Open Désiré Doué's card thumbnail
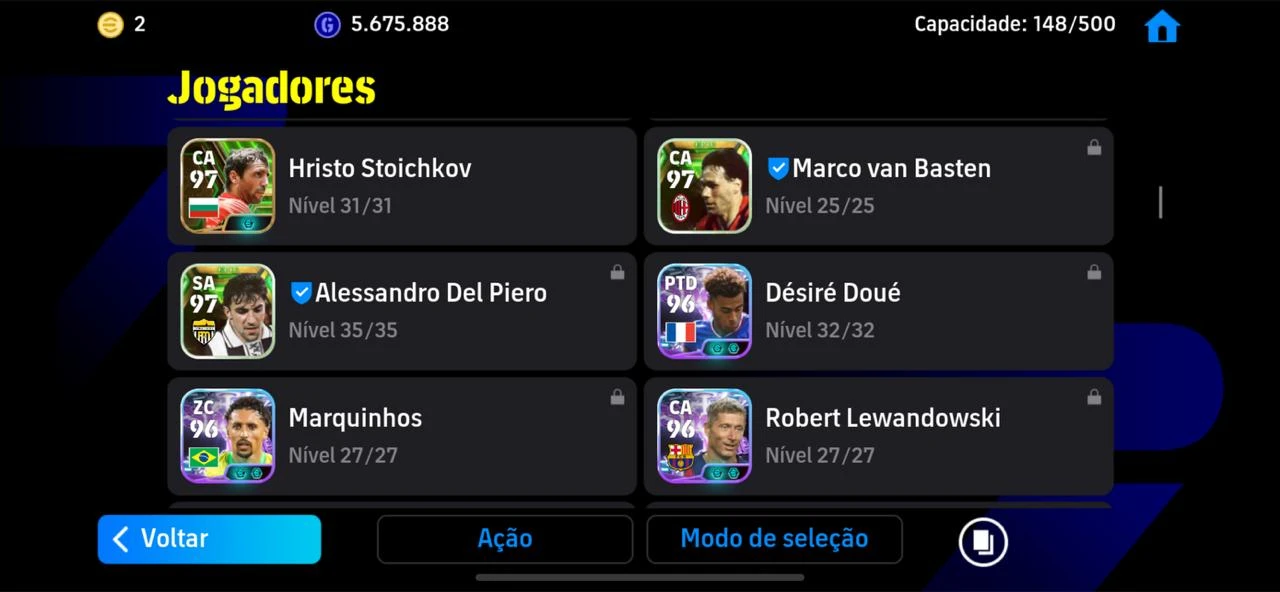1280x592 pixels. (704, 311)
